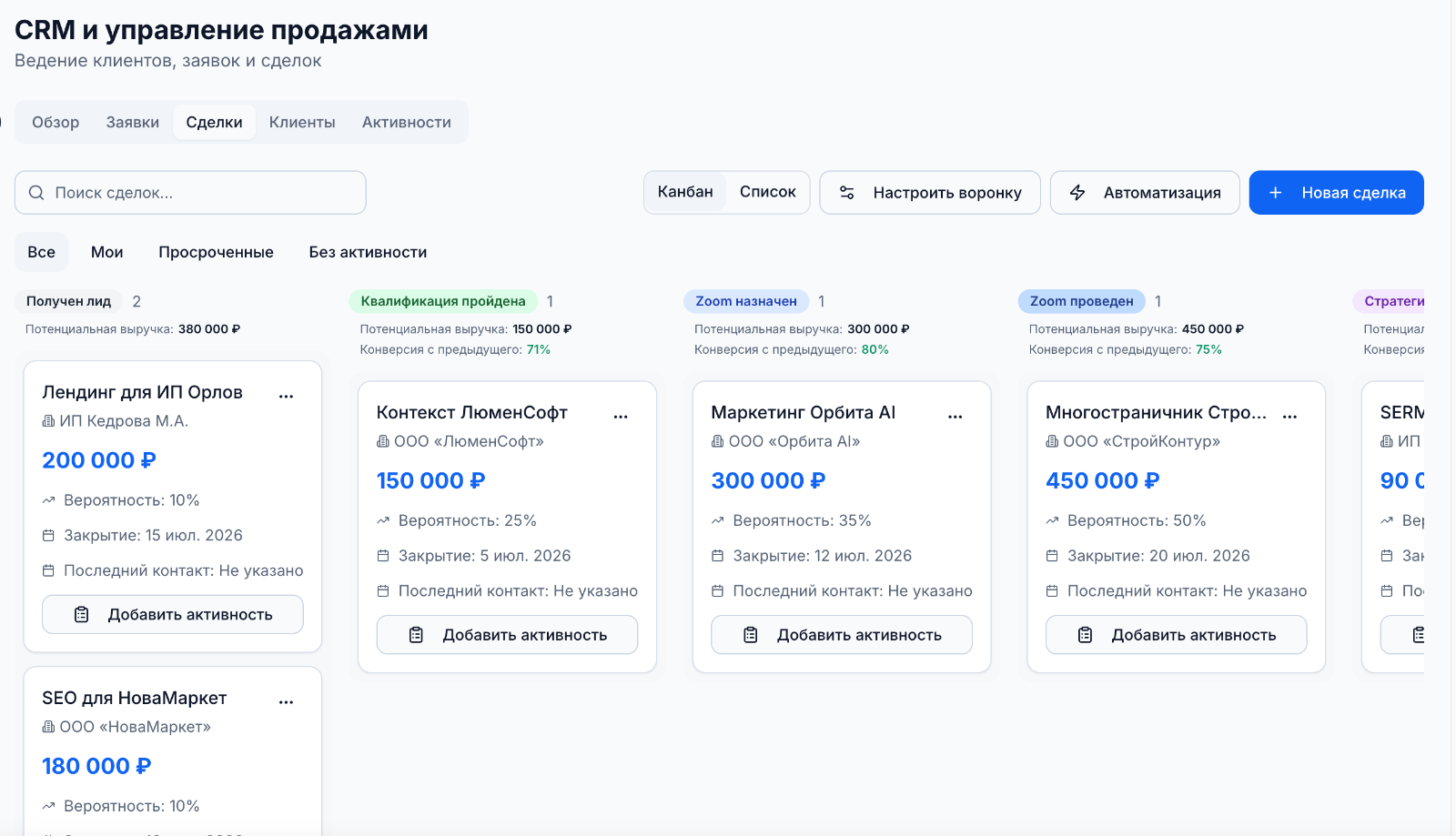
Task: Click clipboard icon in СтройКонтур Добавить активность button
Action: pyautogui.click(x=1085, y=635)
